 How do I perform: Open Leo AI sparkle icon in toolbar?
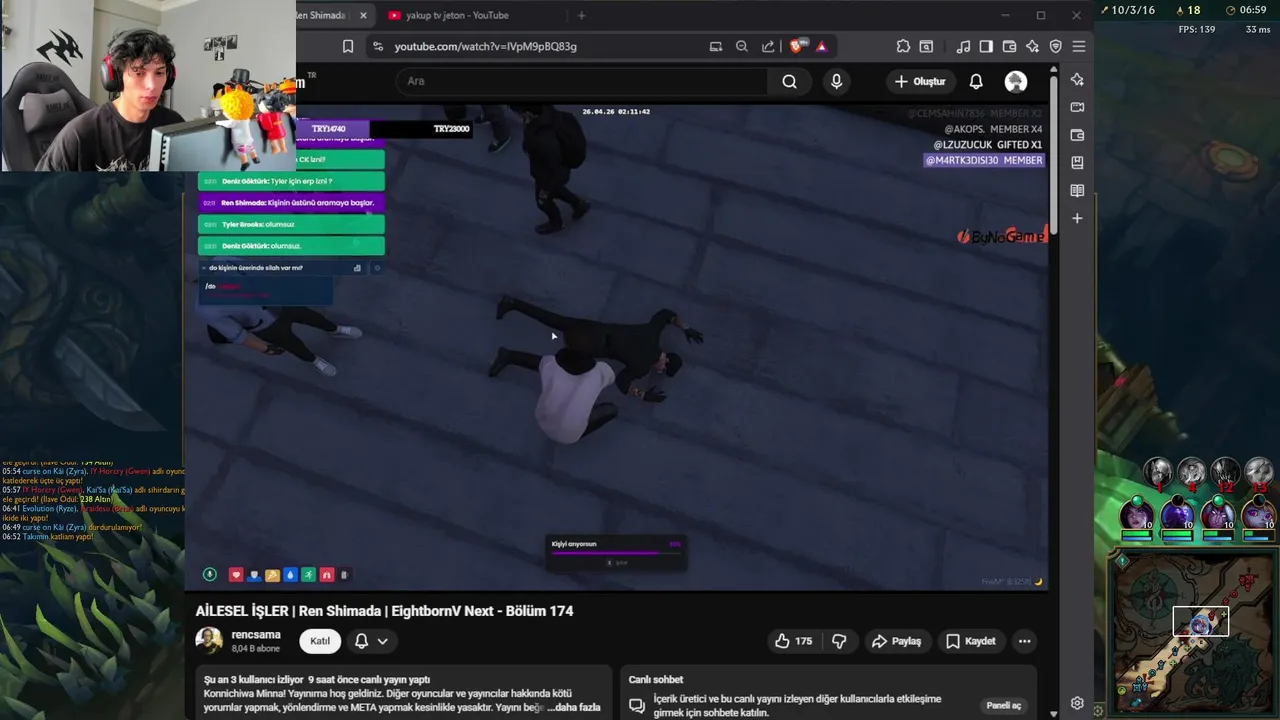(x=1032, y=46)
